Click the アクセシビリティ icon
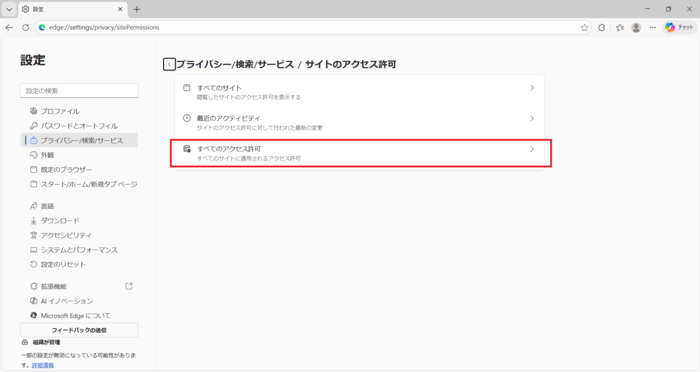 tap(33, 235)
